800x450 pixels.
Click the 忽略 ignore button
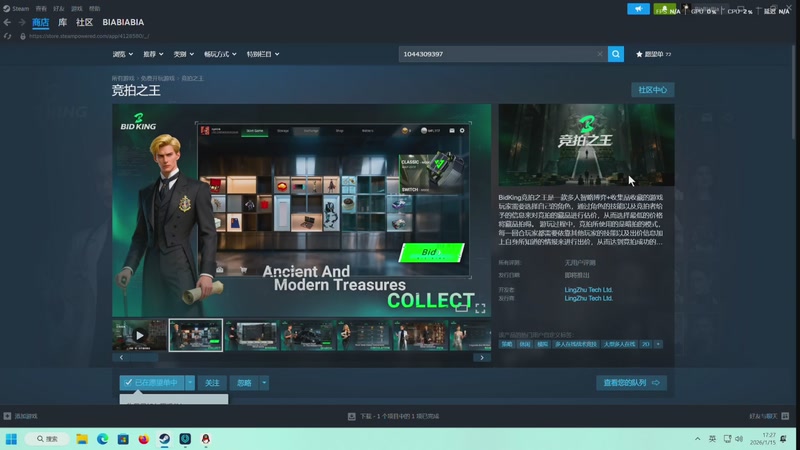244,383
